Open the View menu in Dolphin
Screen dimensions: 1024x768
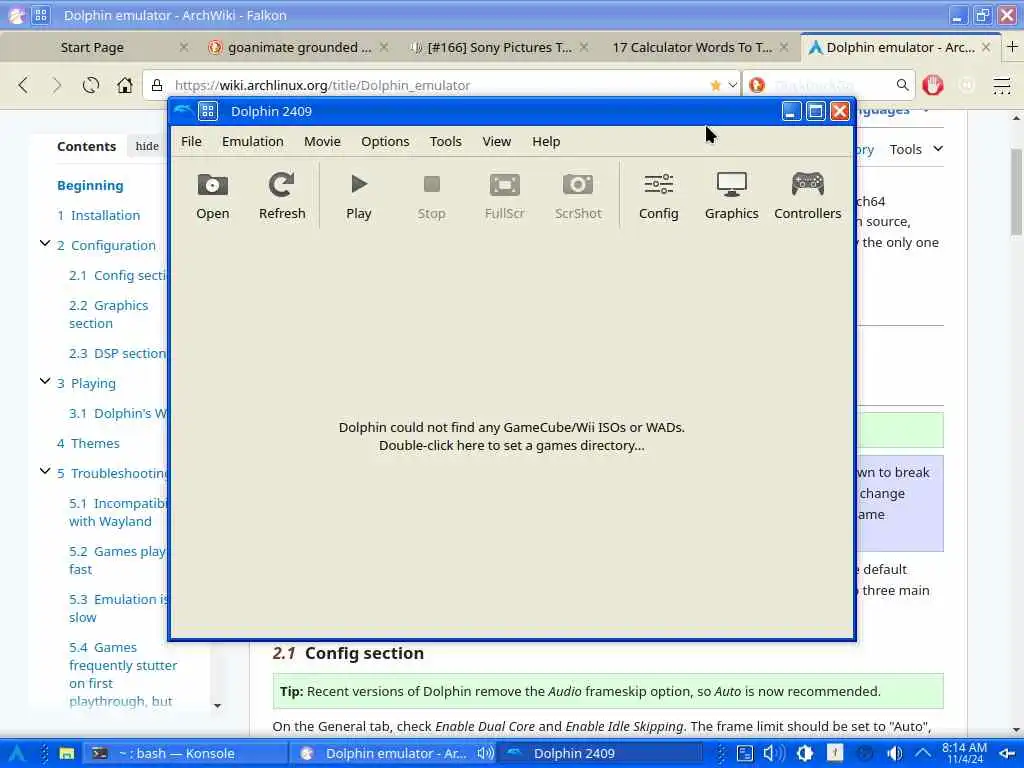point(496,142)
